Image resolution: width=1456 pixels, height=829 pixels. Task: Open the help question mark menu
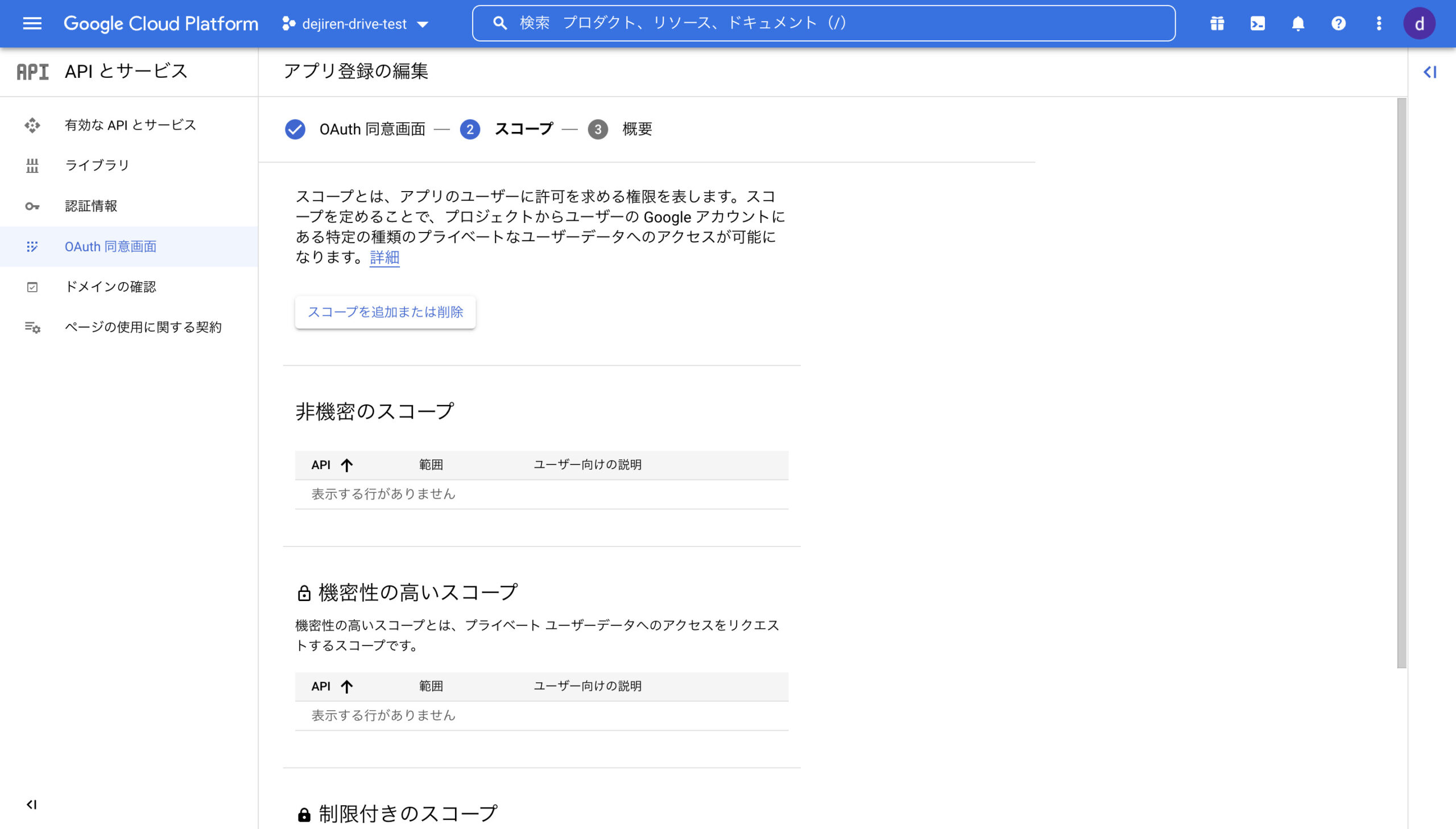click(x=1338, y=23)
